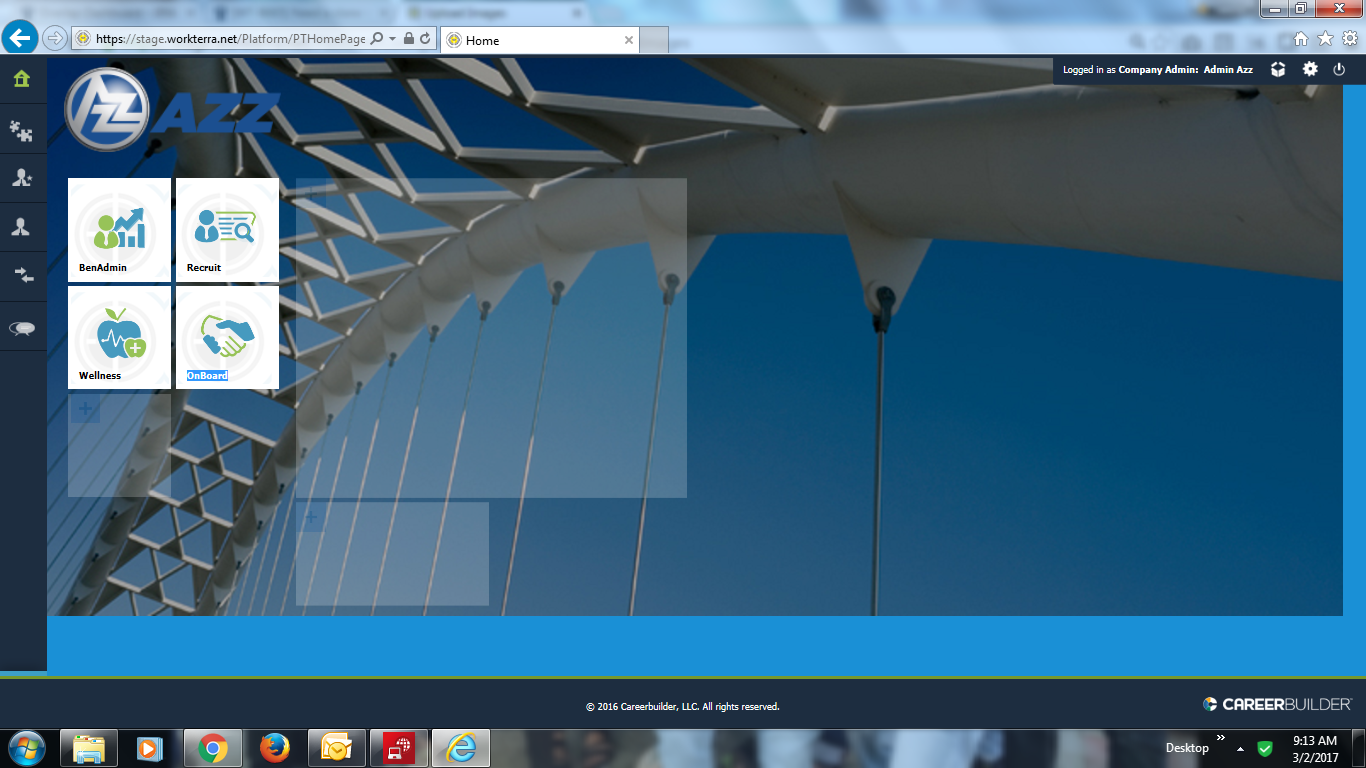
Task: Click the browser back button
Action: click(20, 39)
